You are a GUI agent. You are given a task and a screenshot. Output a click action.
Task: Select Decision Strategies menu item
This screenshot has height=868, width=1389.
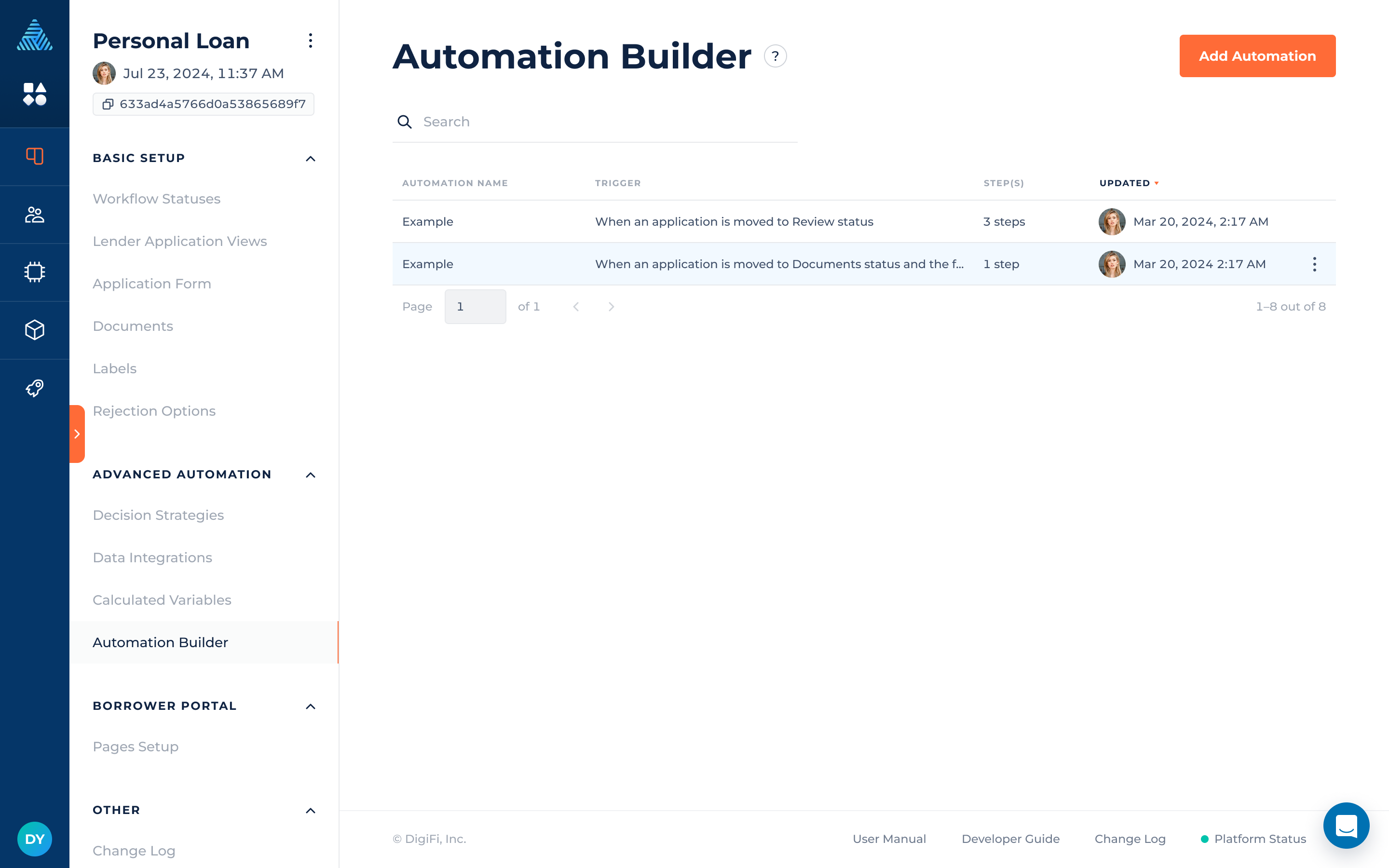[158, 515]
